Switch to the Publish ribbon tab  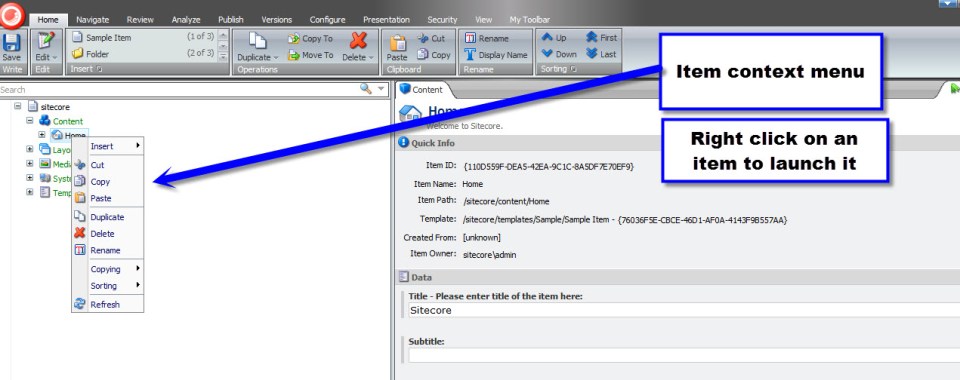coord(230,20)
